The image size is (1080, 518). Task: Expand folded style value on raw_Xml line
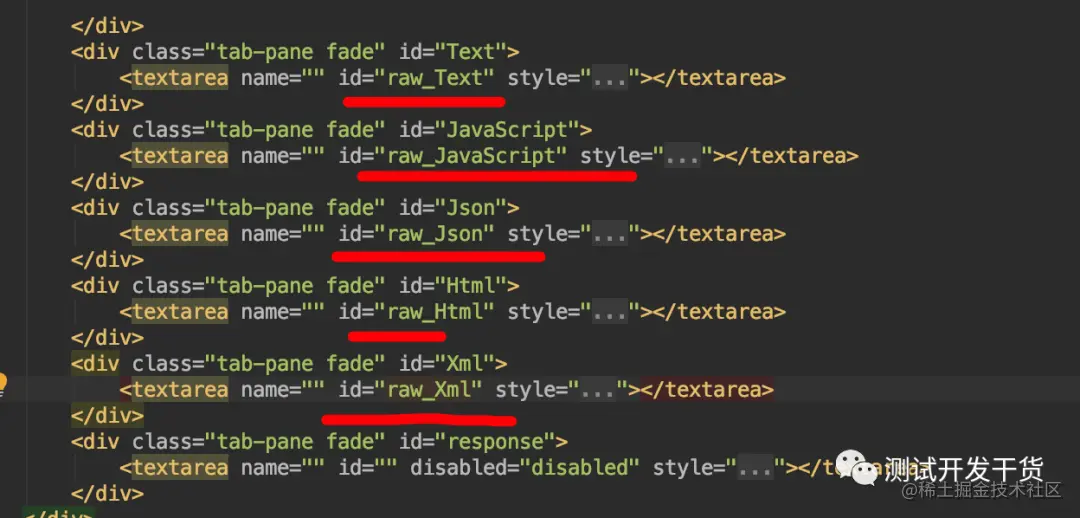[x=598, y=390]
